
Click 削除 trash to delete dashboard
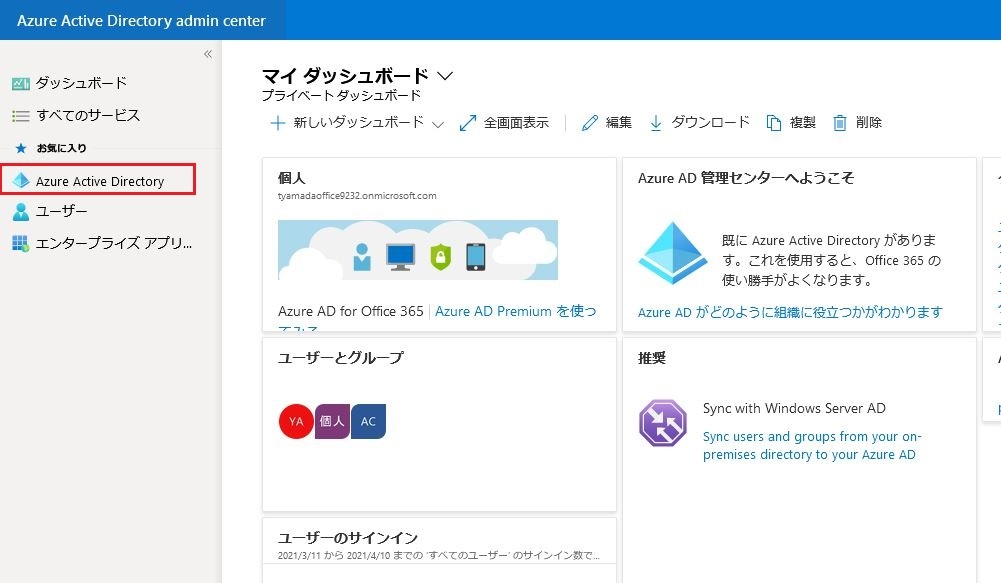tap(857, 123)
